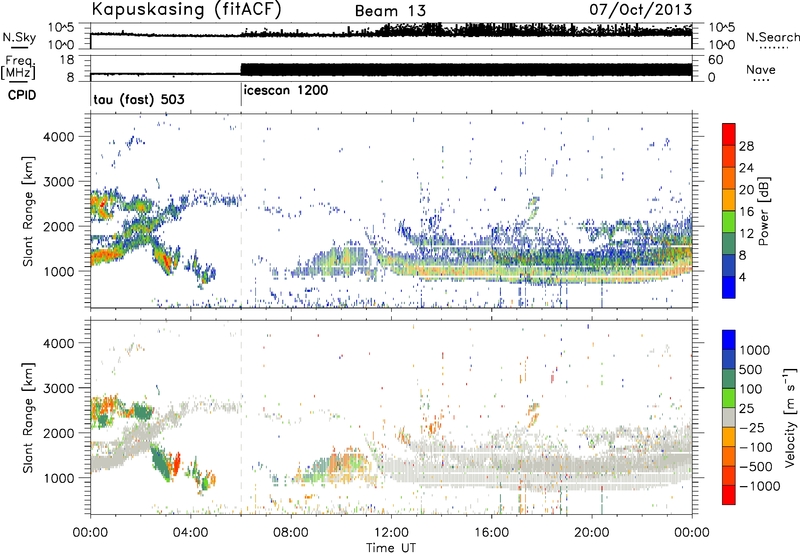Click the frequency trace before 06:00
This screenshot has height=554, width=800.
(x=166, y=74)
